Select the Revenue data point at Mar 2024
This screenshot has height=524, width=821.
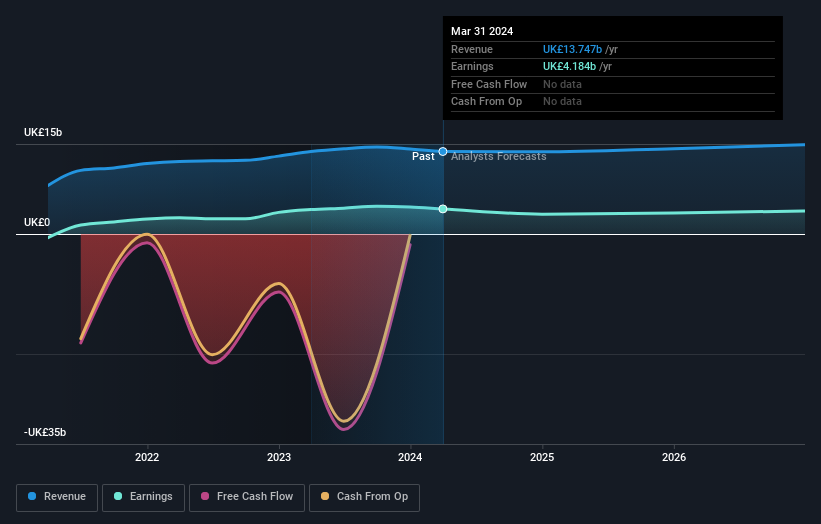click(x=443, y=152)
